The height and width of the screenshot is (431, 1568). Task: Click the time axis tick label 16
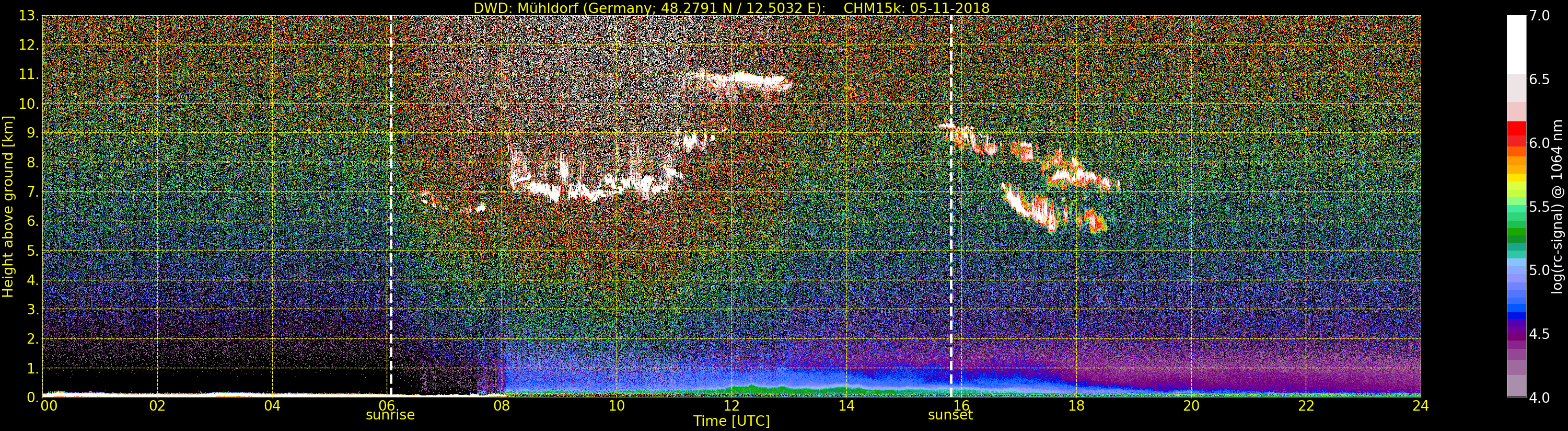[961, 405]
